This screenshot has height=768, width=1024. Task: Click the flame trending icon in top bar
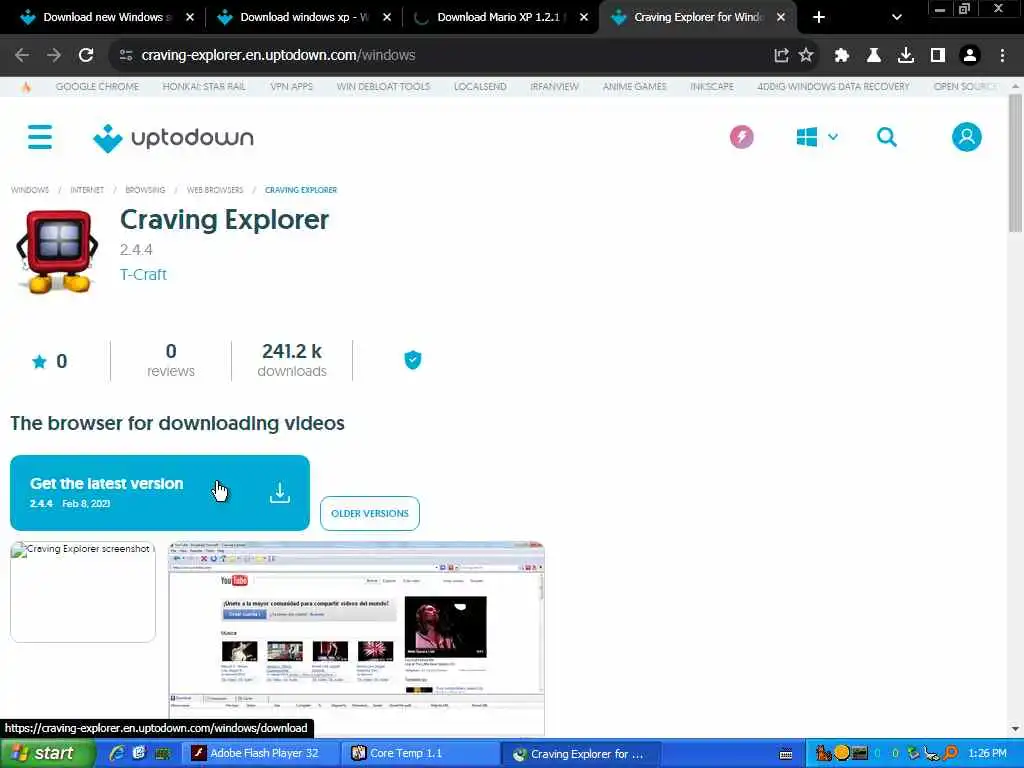tap(26, 87)
